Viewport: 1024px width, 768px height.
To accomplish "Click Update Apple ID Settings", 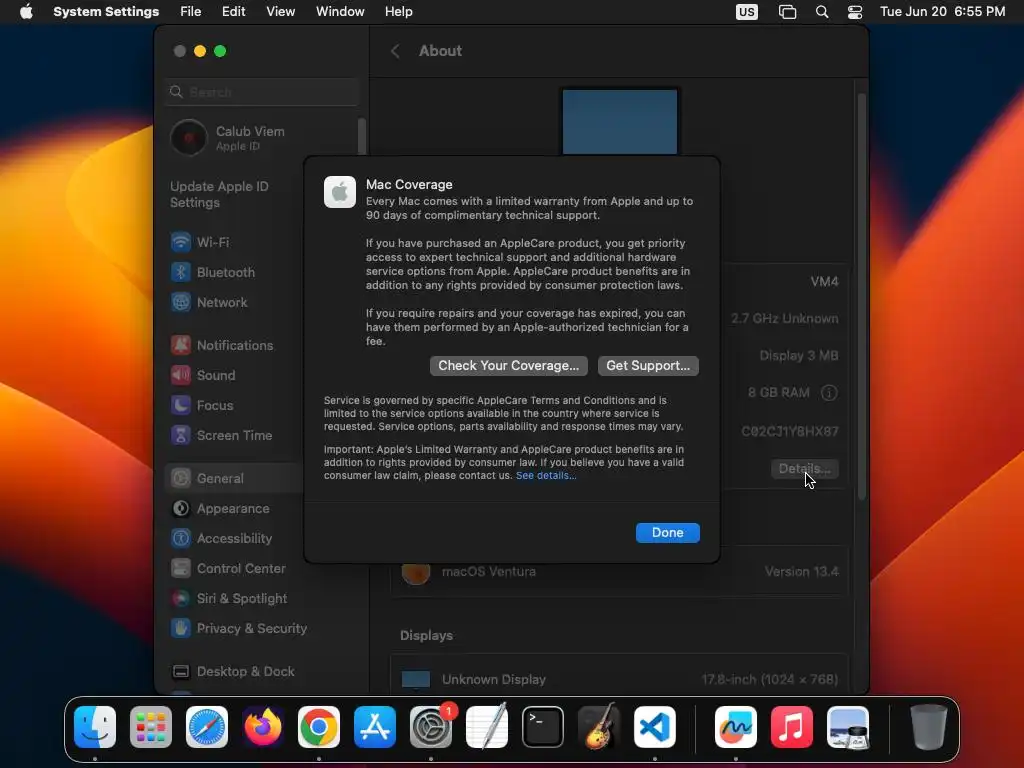I will [219, 195].
